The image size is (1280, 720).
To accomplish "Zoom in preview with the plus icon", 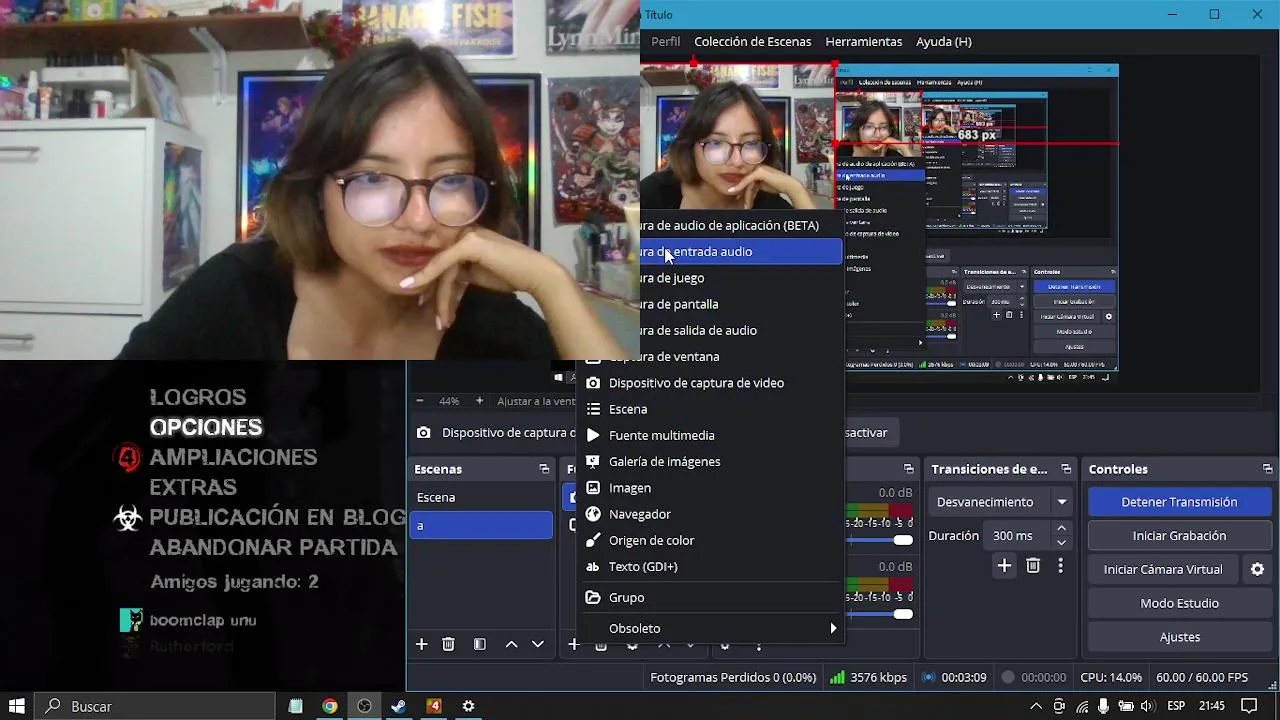I will coord(479,401).
